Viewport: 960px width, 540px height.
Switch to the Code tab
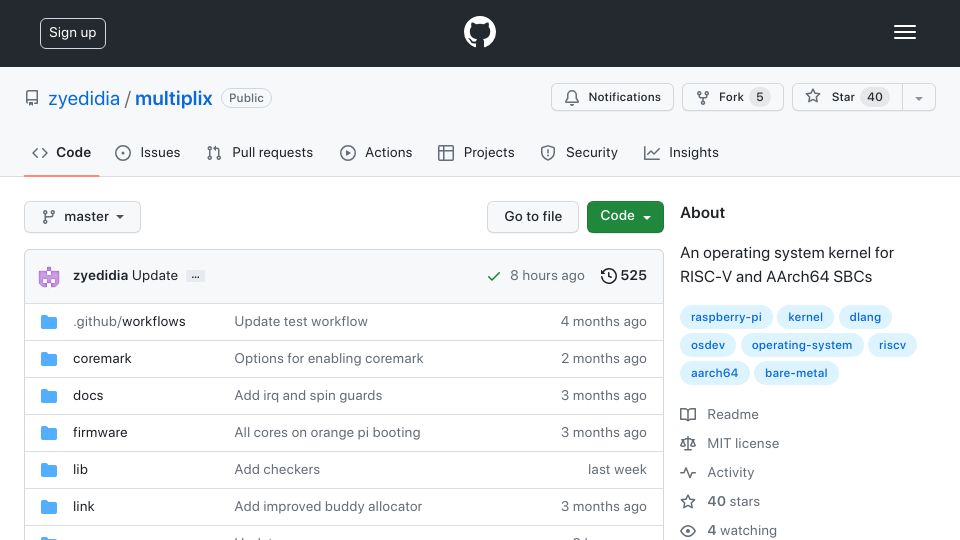61,152
